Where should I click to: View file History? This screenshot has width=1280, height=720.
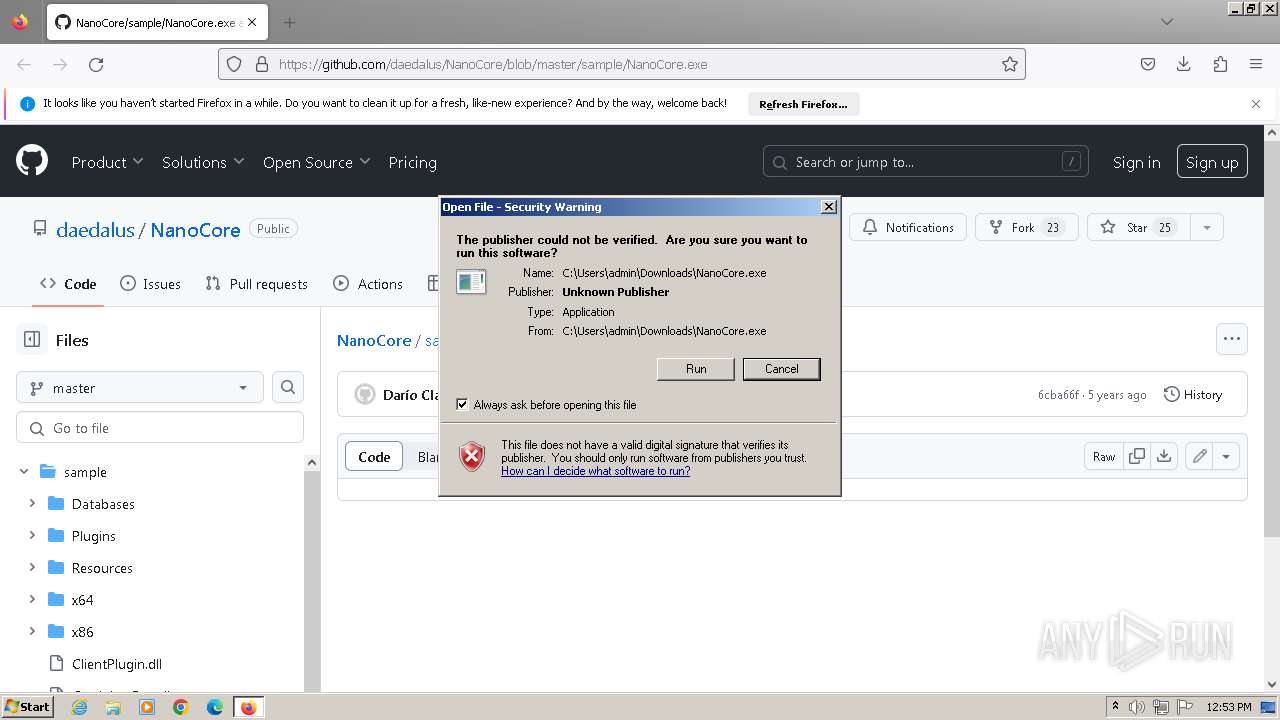pyautogui.click(x=1193, y=395)
